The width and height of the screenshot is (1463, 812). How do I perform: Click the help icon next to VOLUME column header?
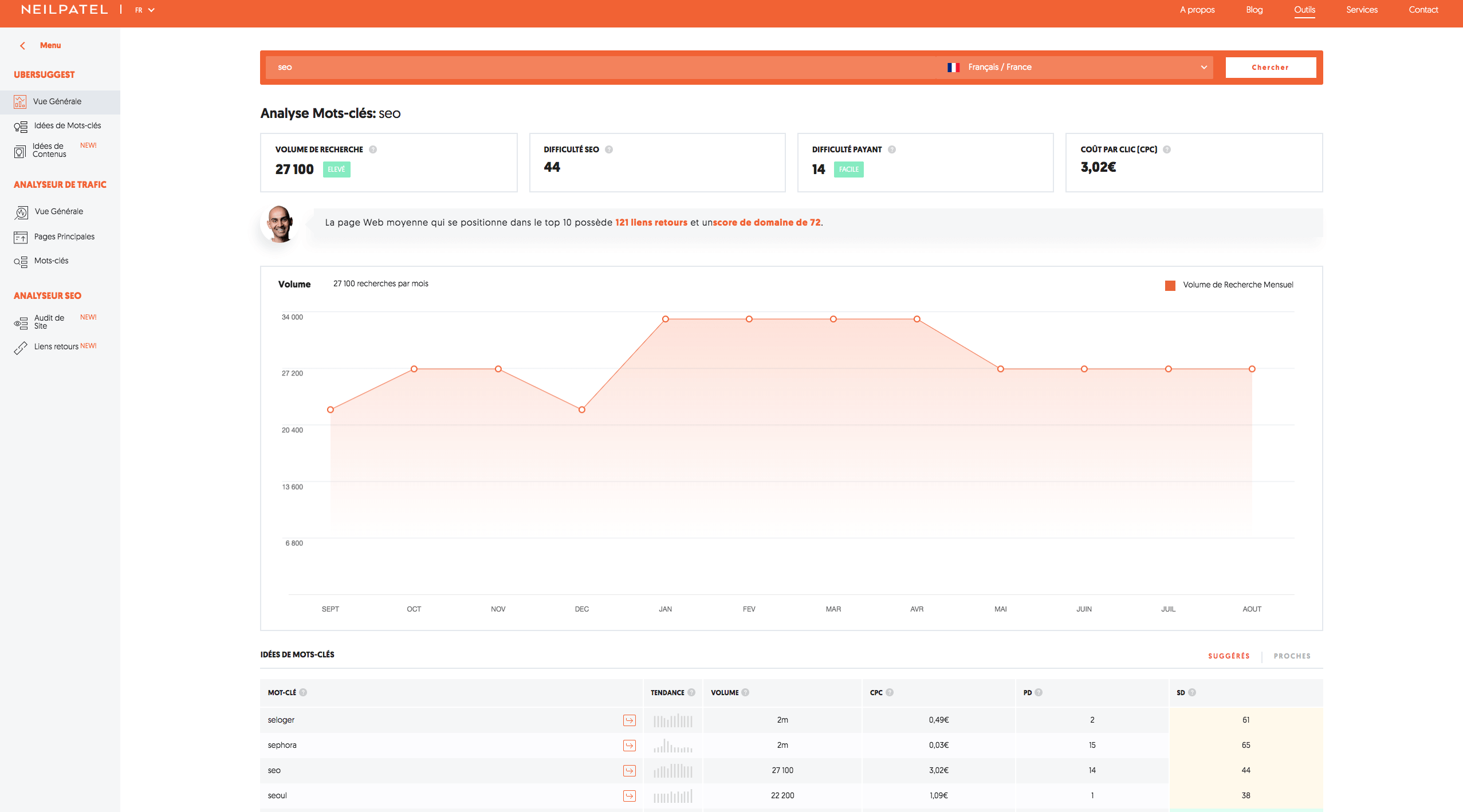[745, 692]
